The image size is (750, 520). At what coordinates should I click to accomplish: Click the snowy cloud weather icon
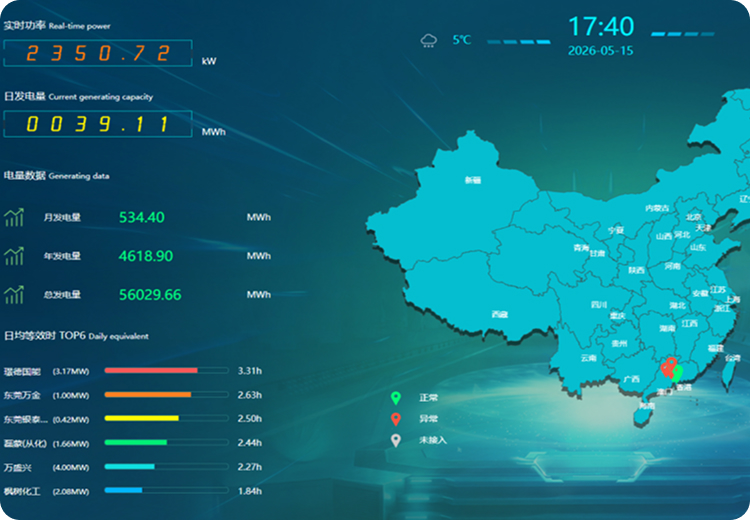coord(429,41)
